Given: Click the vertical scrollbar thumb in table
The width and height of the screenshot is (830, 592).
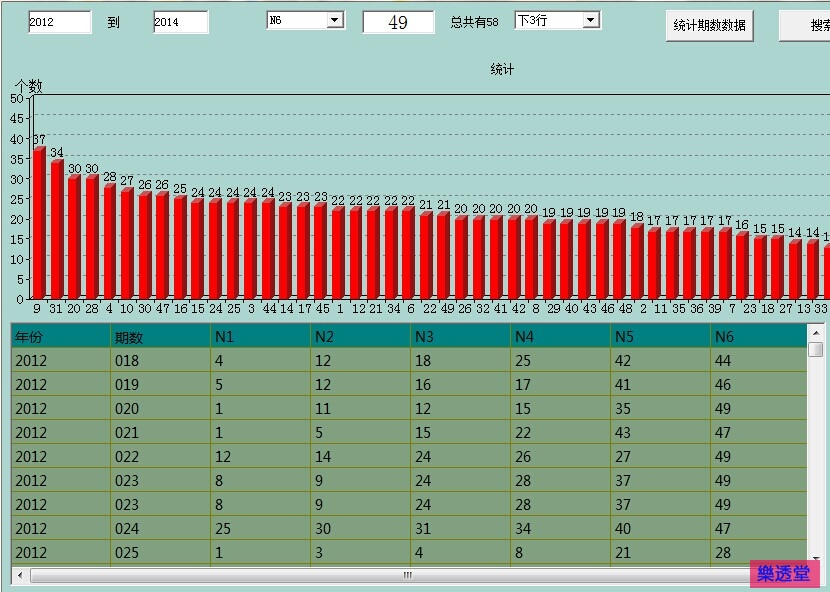Looking at the screenshot, I should [816, 349].
